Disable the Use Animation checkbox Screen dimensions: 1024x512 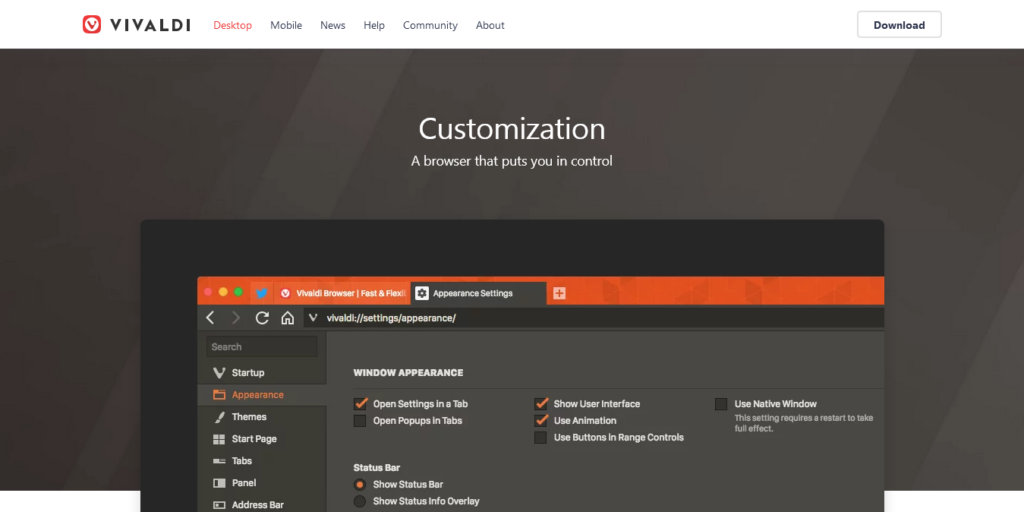coord(541,421)
